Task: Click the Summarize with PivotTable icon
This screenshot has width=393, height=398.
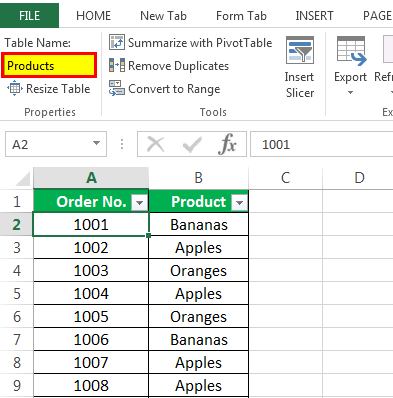Action: (117, 42)
